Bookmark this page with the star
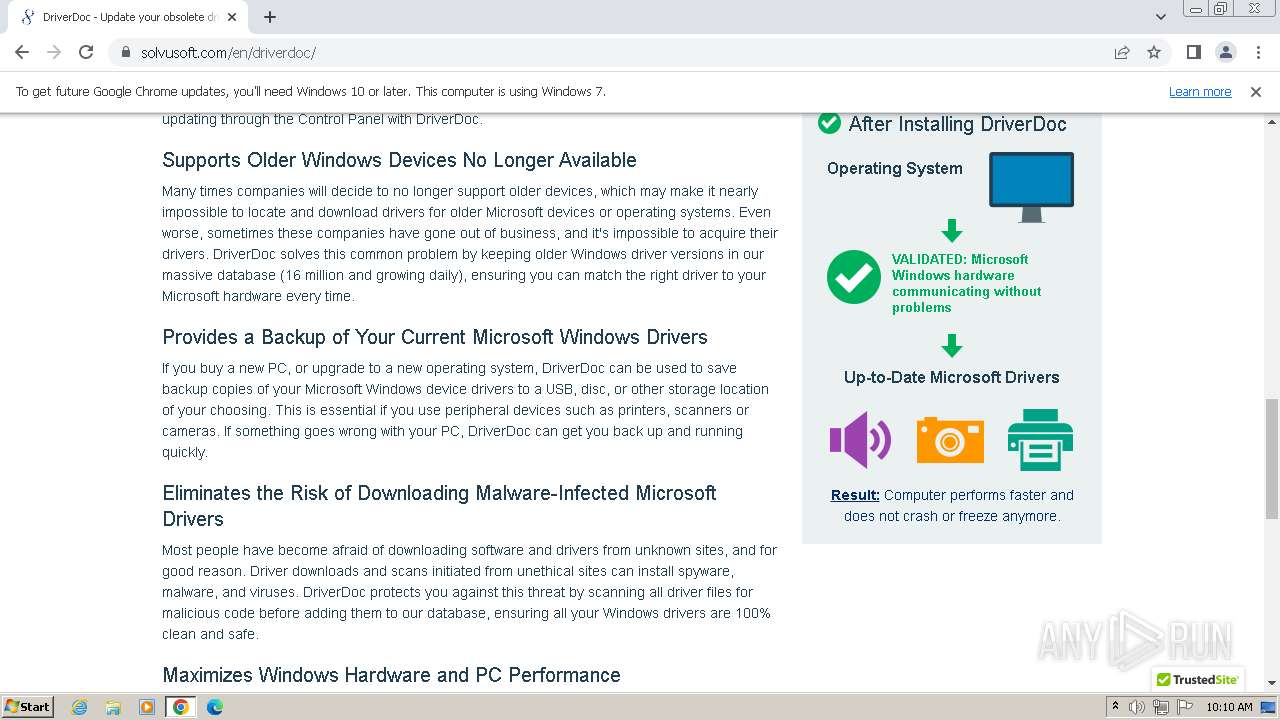Image resolution: width=1280 pixels, height=720 pixels. point(1154,52)
